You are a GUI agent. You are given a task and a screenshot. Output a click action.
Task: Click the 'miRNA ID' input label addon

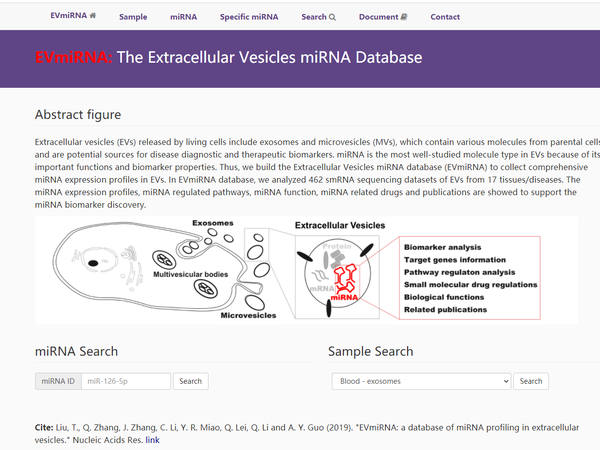coord(57,381)
